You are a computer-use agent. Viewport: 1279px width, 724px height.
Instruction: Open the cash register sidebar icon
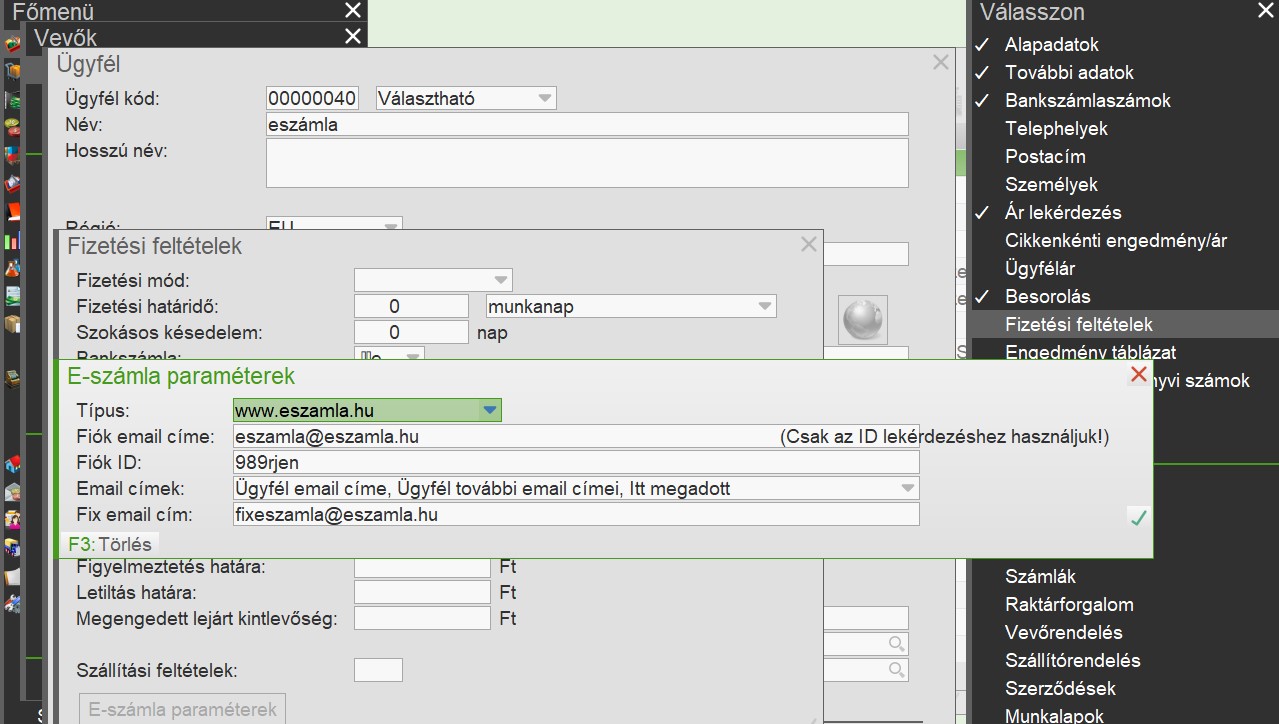pos(12,378)
